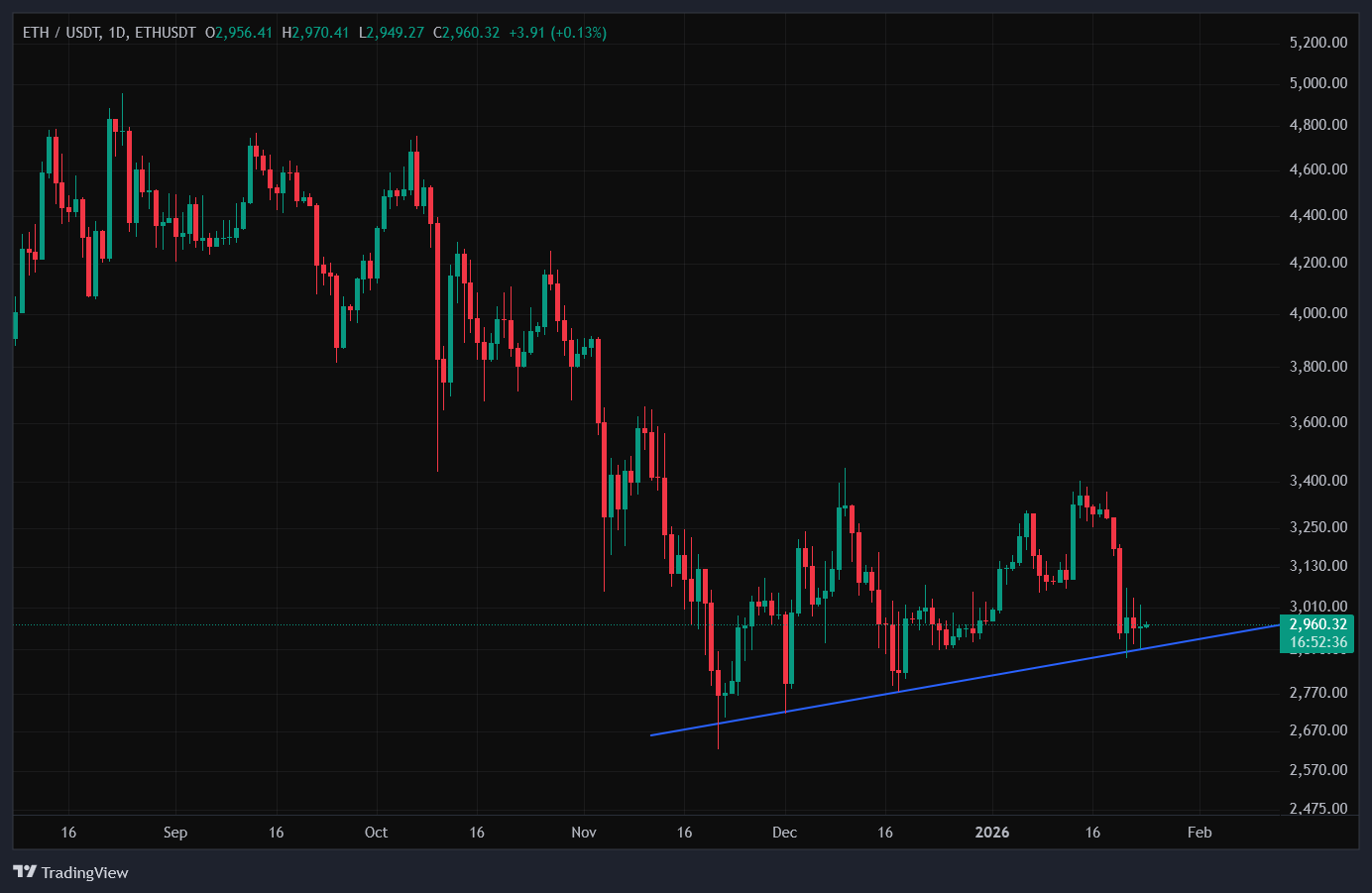The image size is (1372, 893).
Task: Click the Nov month label
Action: coord(584,833)
